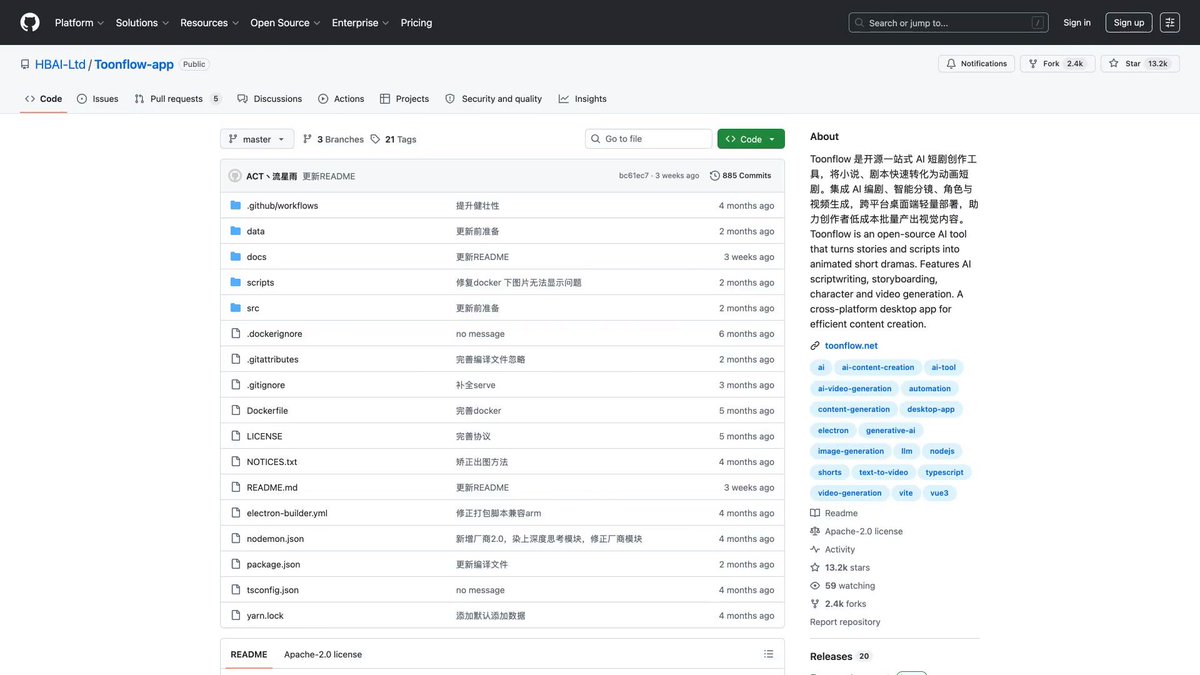This screenshot has width=1200, height=675.
Task: Click the Report repository link
Action: pos(845,622)
